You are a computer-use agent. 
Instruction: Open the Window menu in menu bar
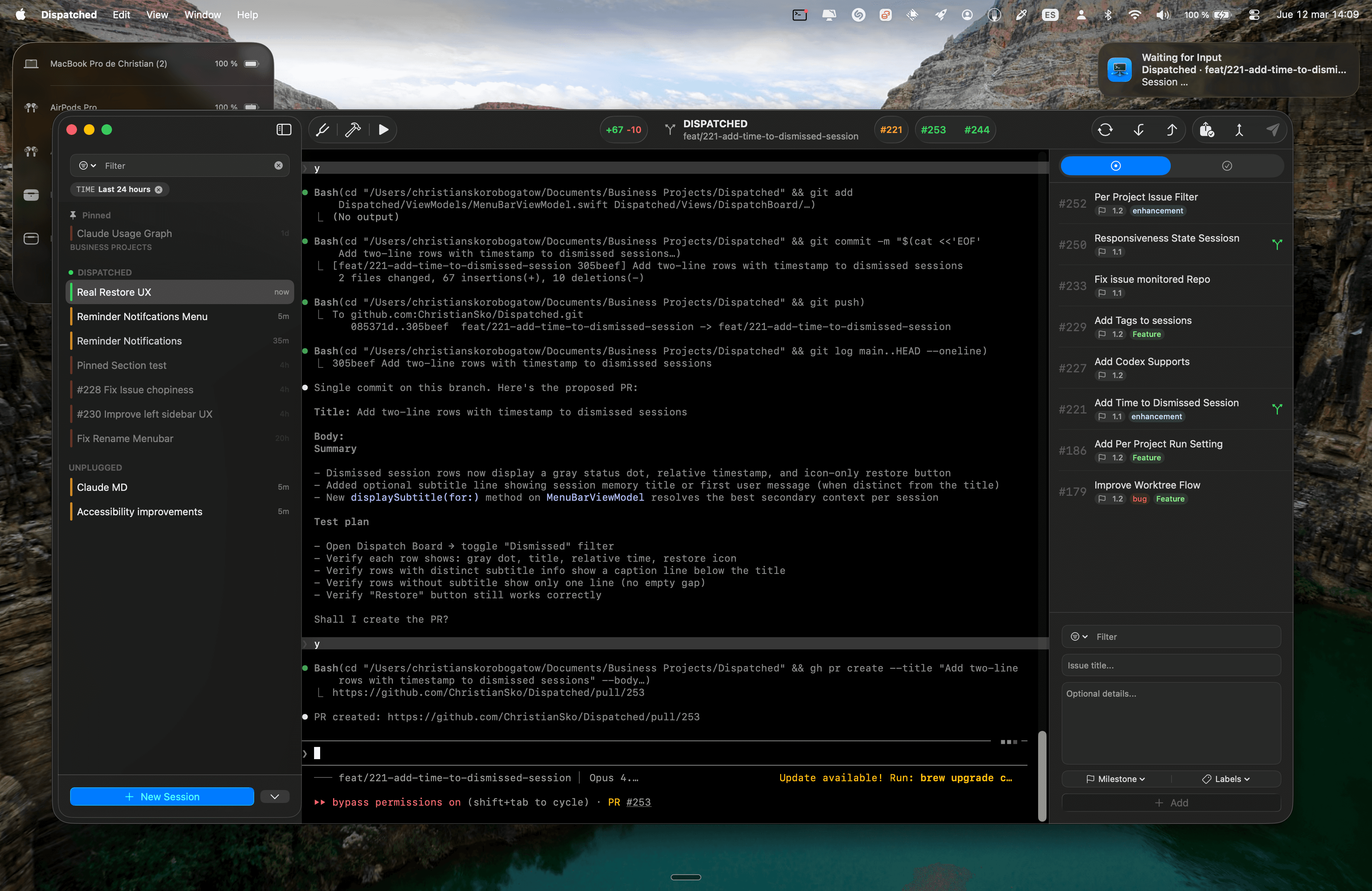click(x=202, y=14)
